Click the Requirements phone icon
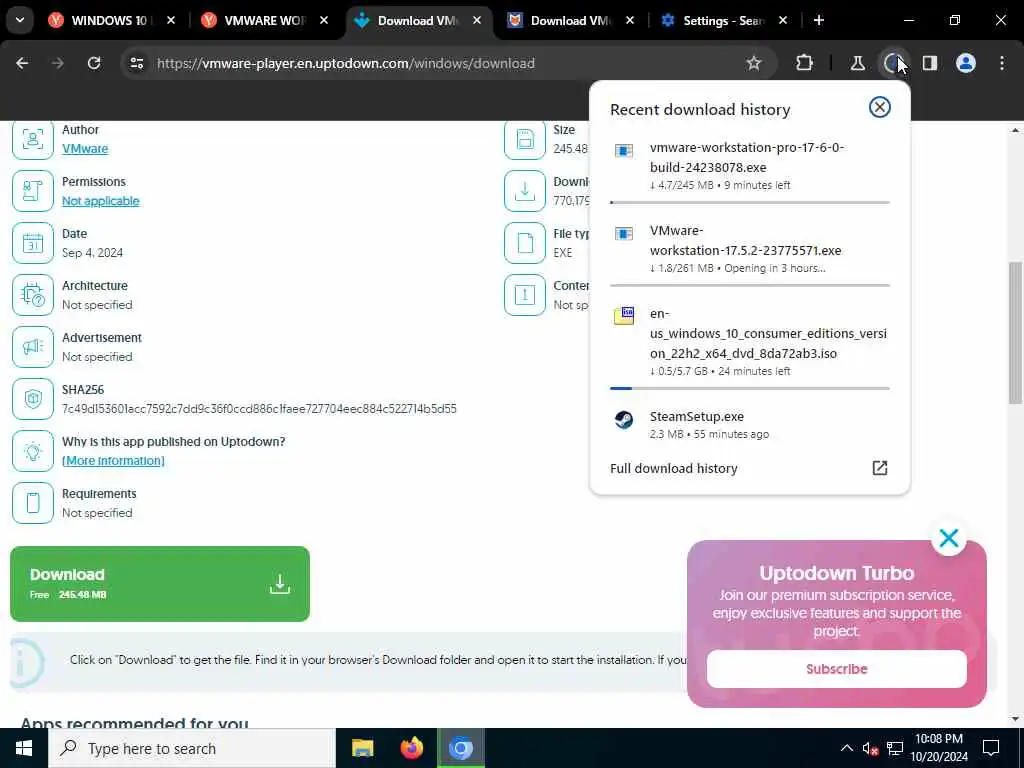The height and width of the screenshot is (768, 1024). 33,503
